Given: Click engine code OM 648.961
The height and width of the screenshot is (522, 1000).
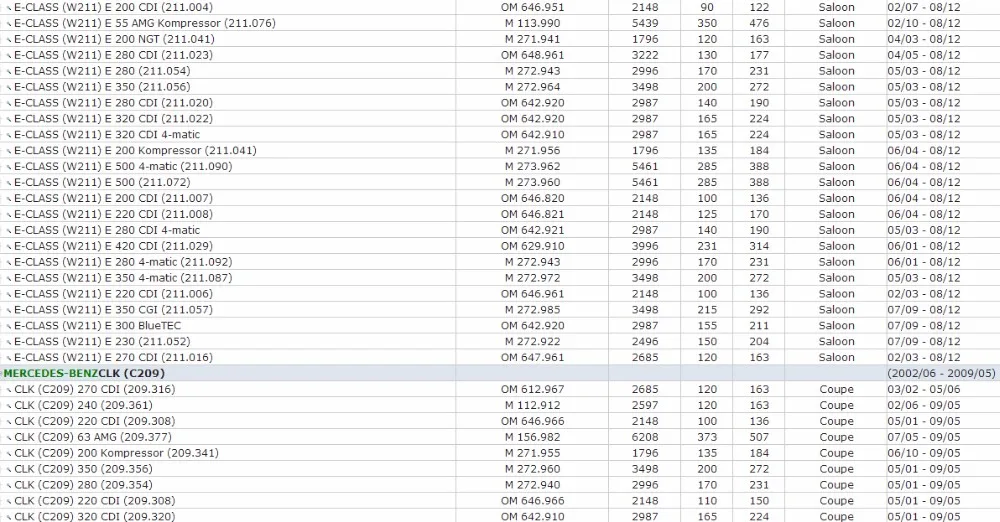Looking at the screenshot, I should pos(533,55).
